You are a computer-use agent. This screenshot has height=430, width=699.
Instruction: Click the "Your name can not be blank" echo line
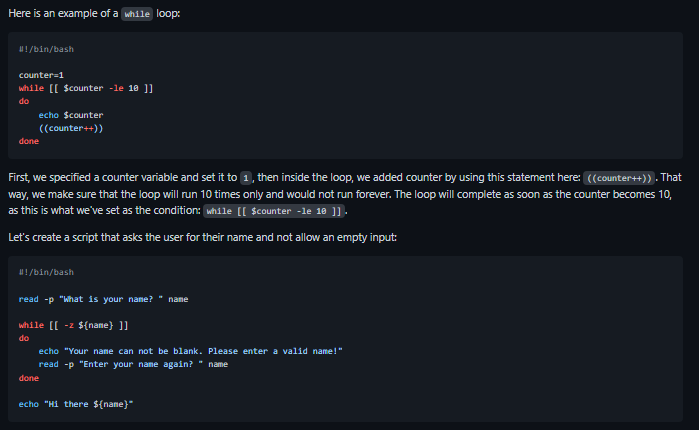point(190,351)
